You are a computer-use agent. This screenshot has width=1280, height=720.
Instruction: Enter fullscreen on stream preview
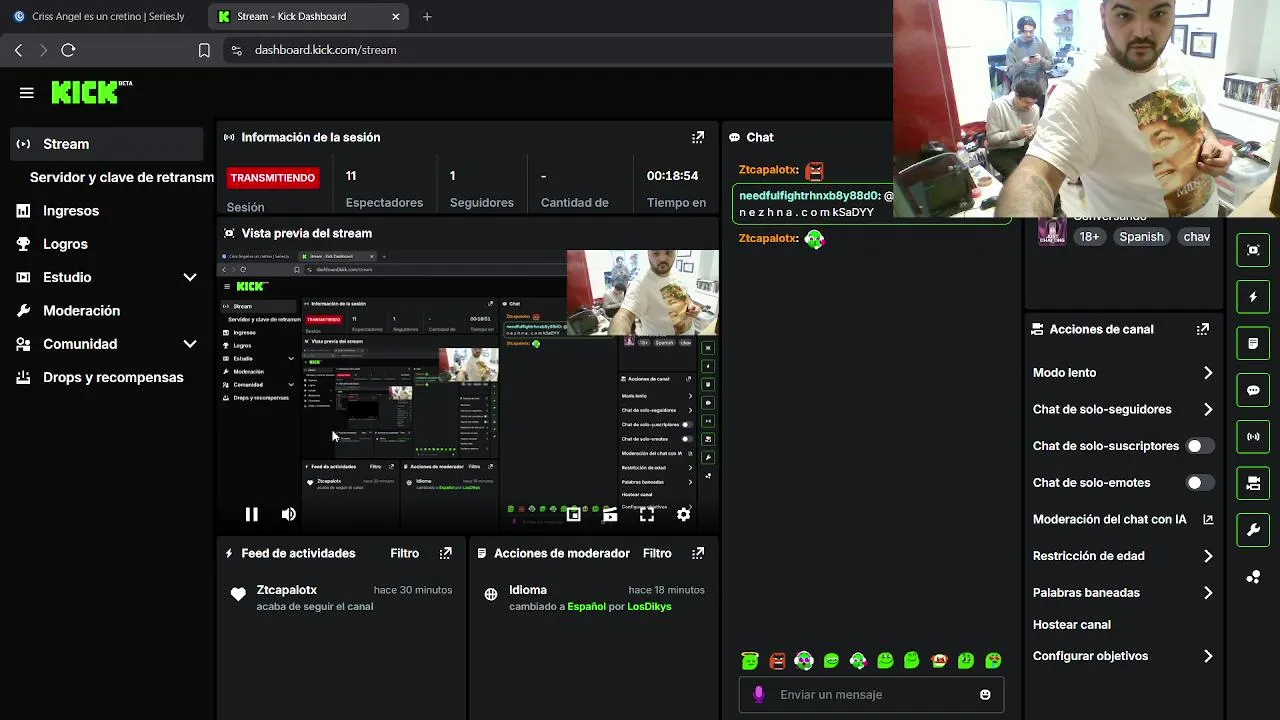pos(647,515)
